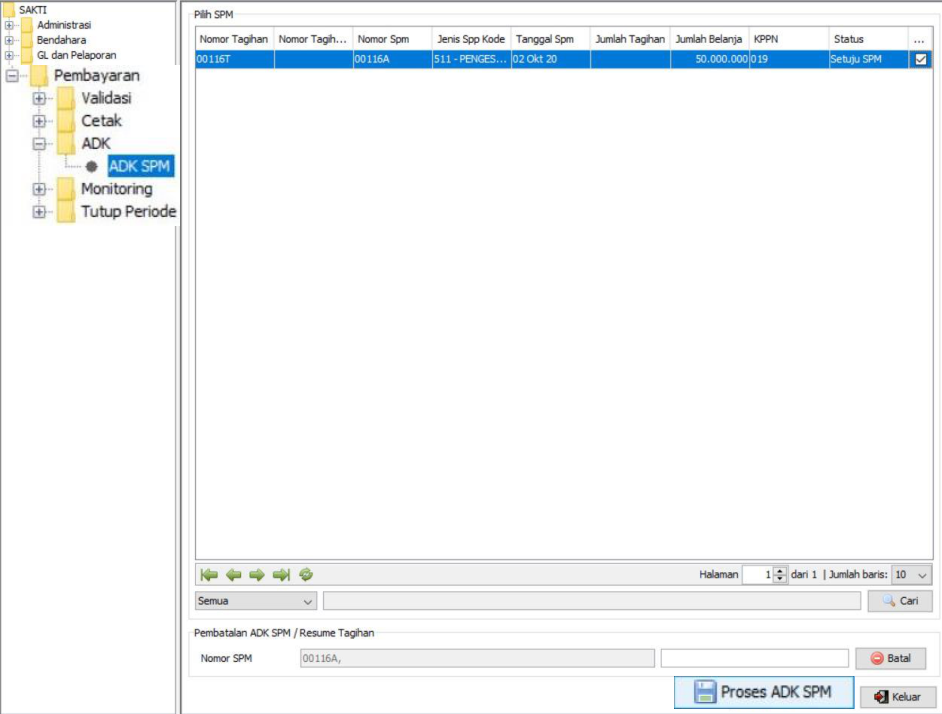Click the Keluar button
This screenshot has height=714, width=942.
pos(898,697)
